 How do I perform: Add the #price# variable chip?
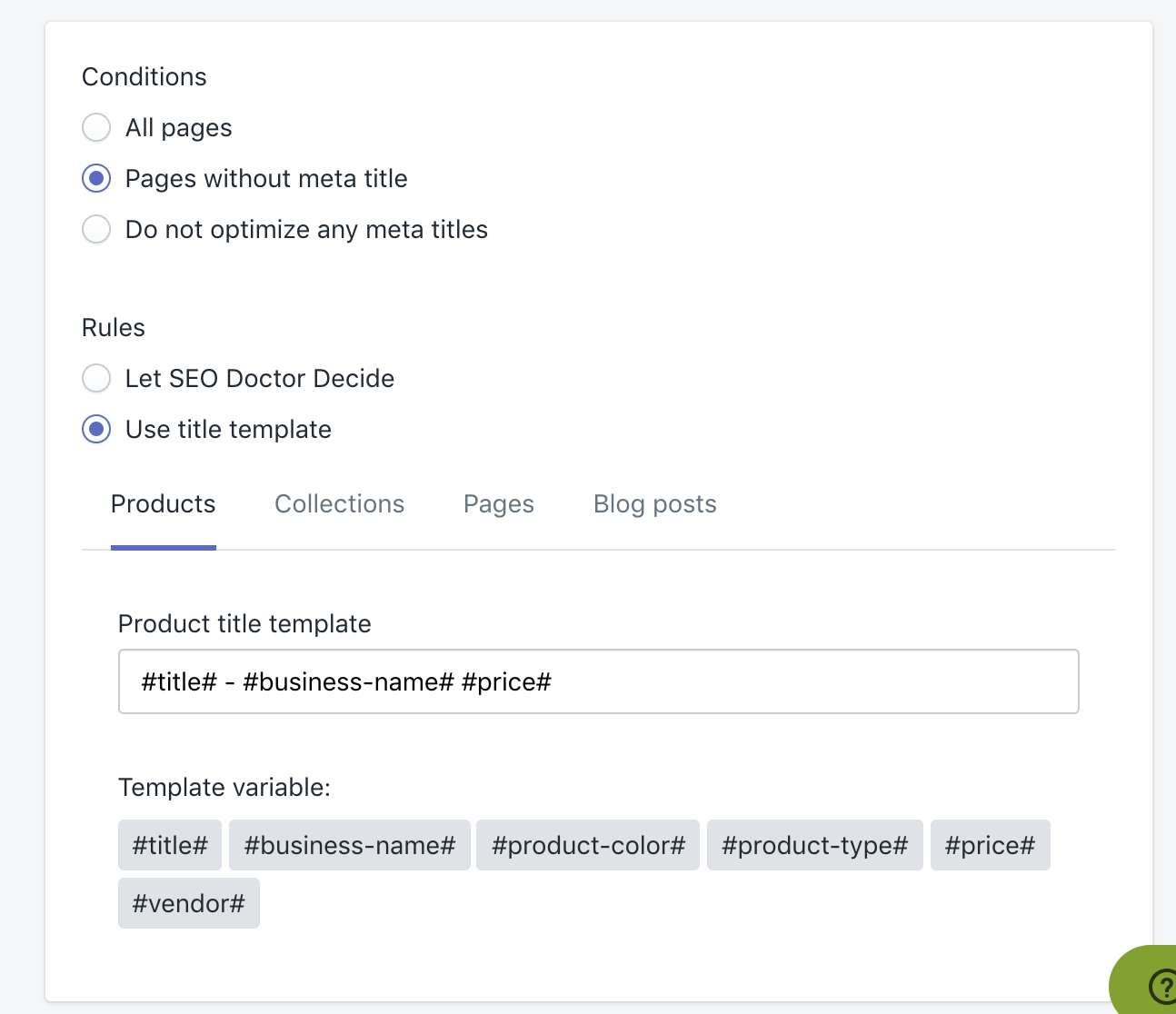click(x=990, y=845)
